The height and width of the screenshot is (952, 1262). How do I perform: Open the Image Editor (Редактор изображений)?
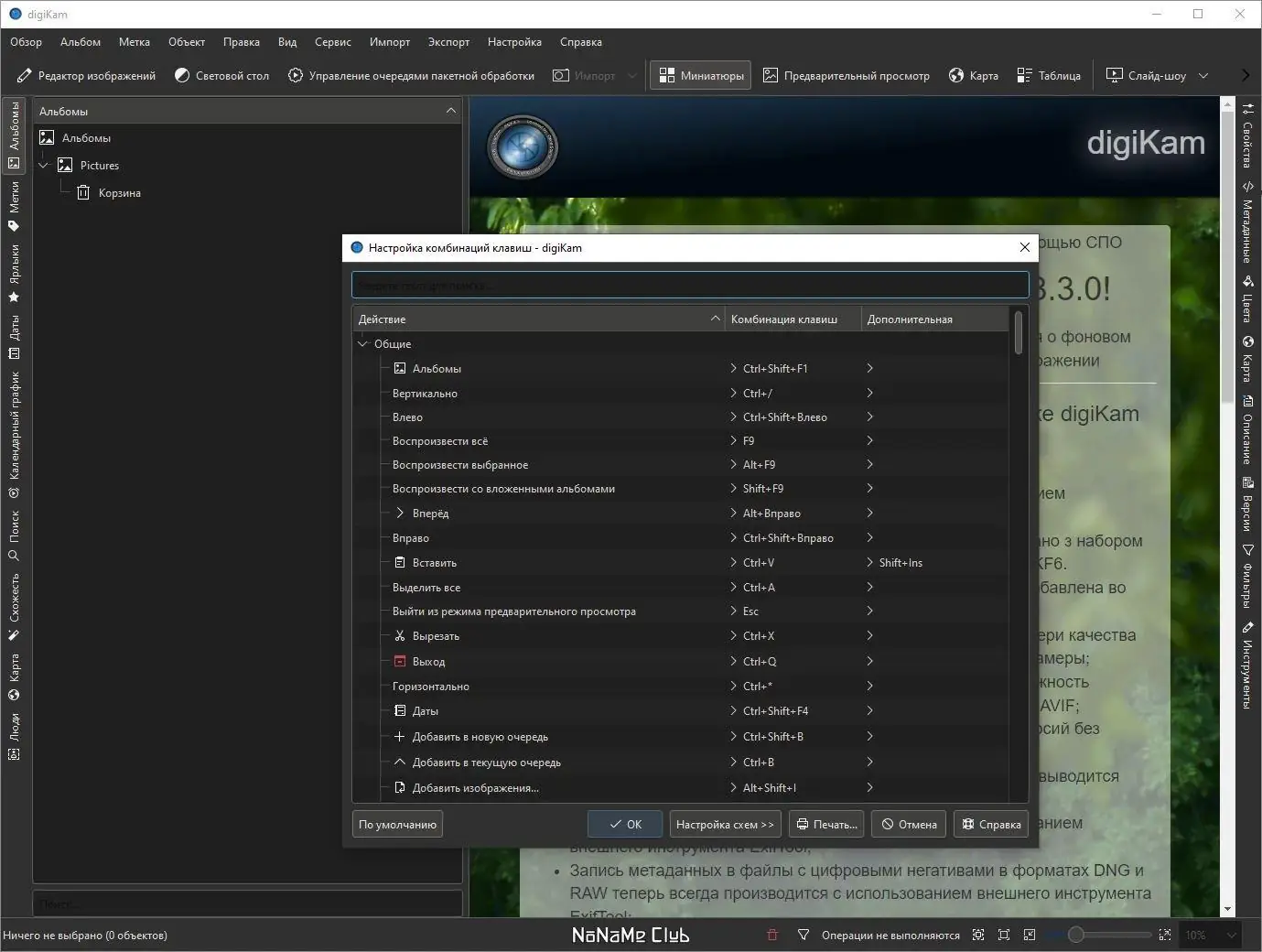coord(86,76)
